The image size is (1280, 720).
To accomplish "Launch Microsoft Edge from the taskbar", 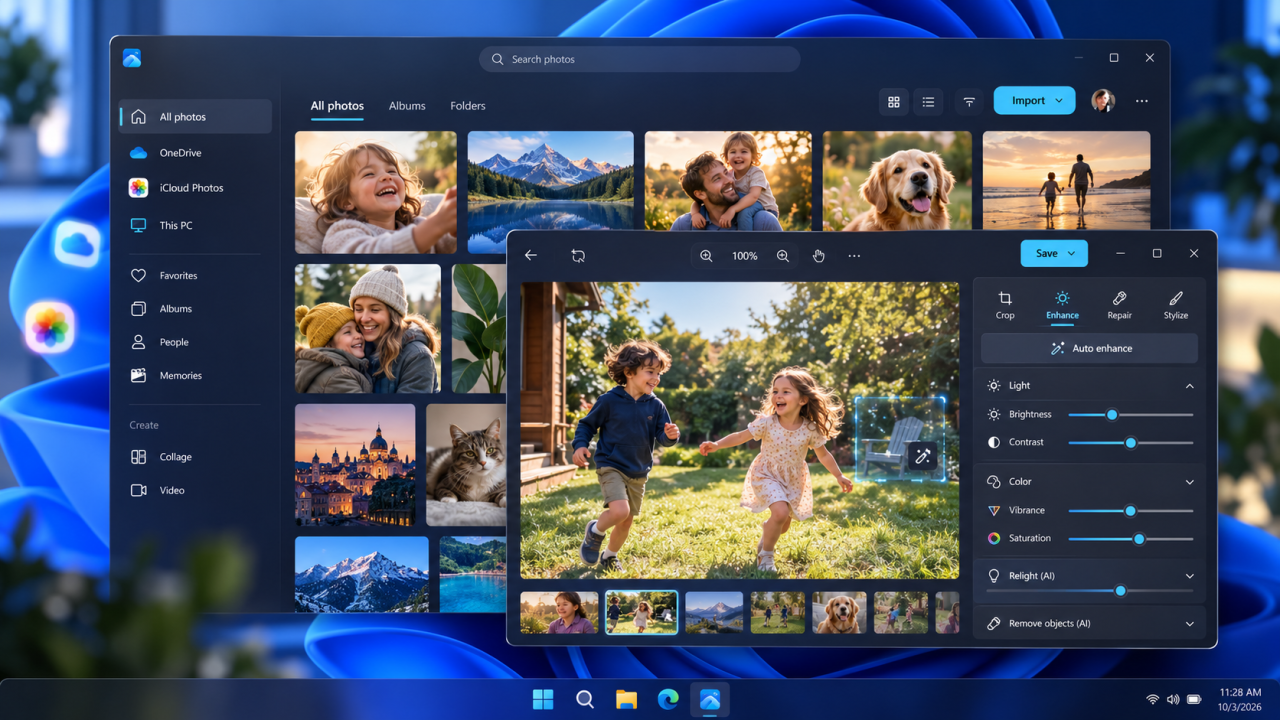I will [668, 700].
